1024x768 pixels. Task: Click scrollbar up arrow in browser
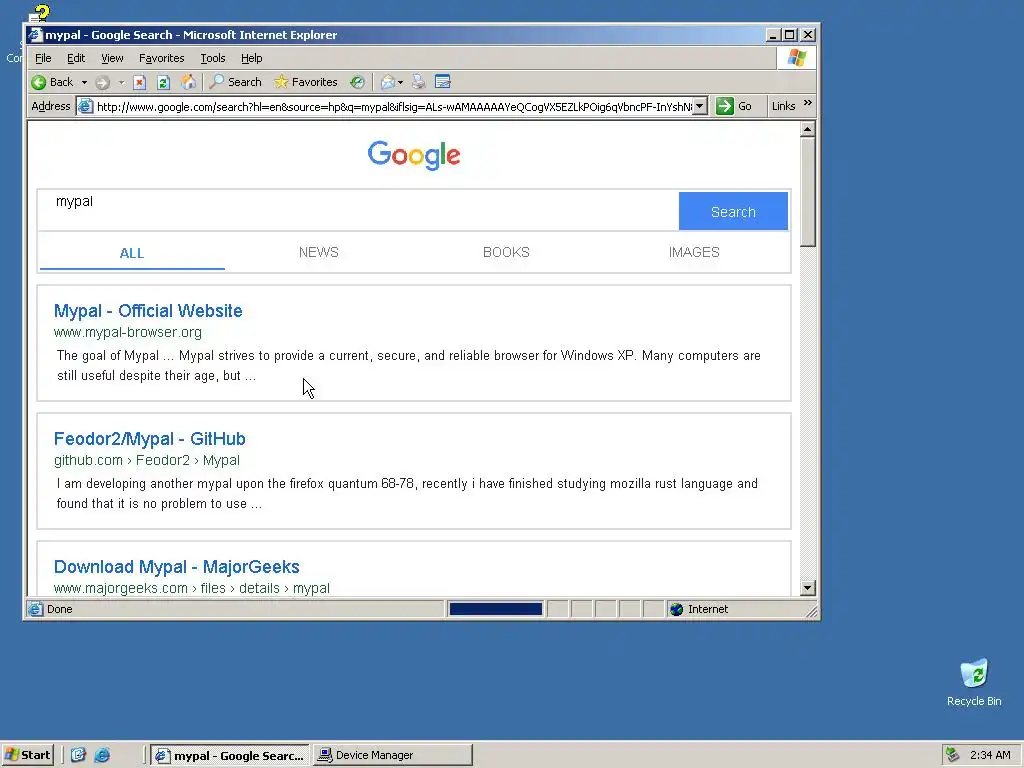coord(808,129)
